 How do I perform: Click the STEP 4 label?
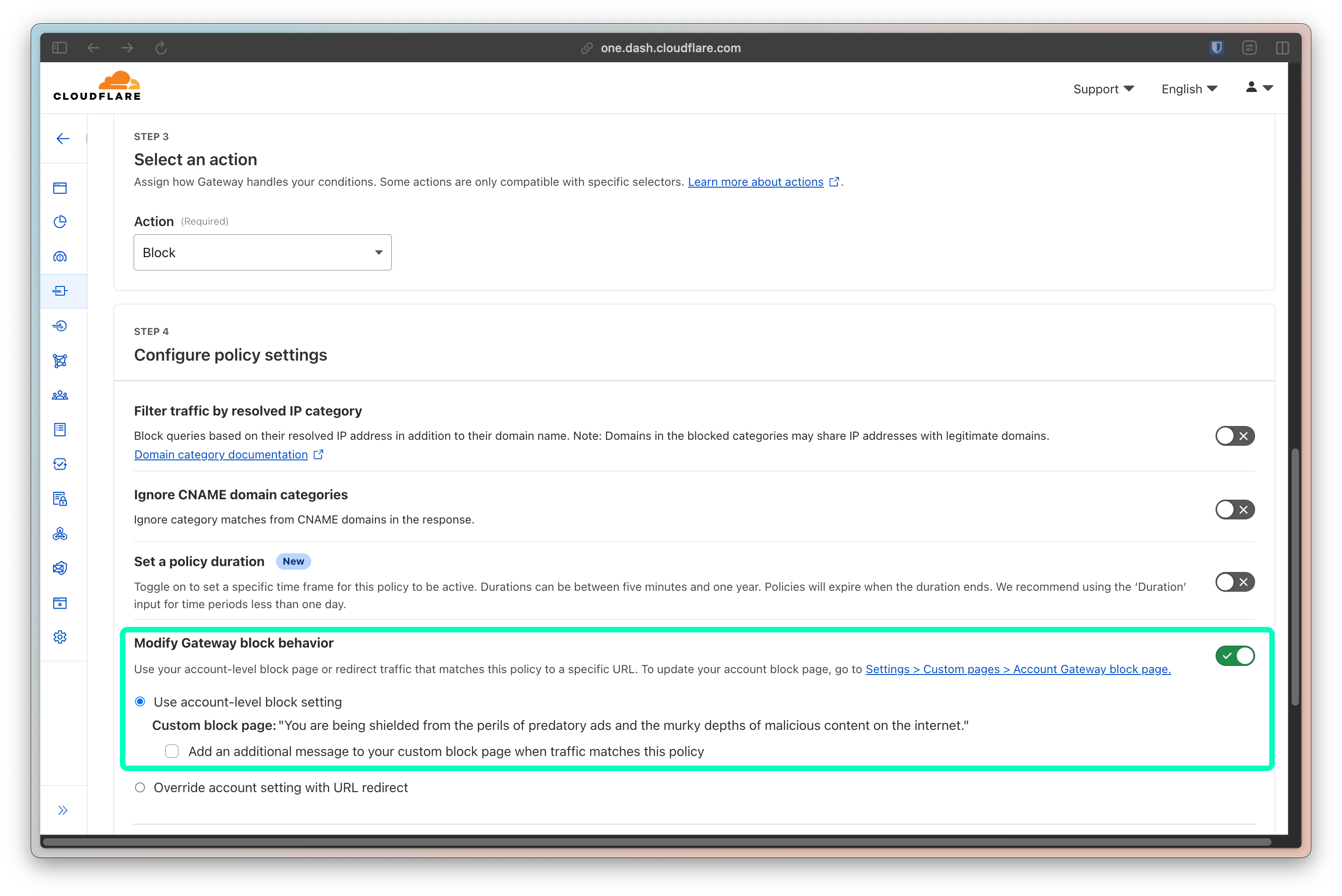click(x=151, y=331)
